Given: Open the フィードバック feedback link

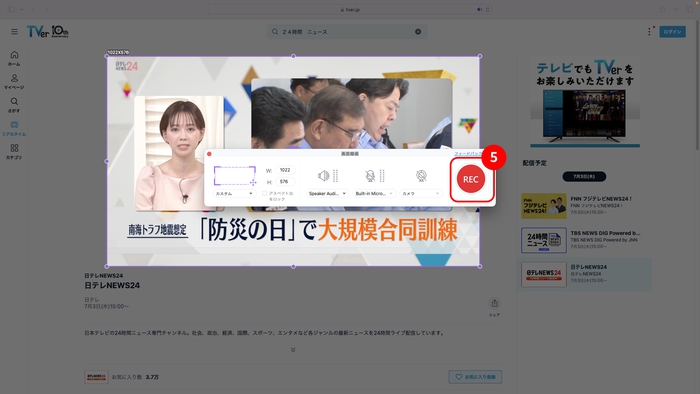Looking at the screenshot, I should [x=468, y=153].
